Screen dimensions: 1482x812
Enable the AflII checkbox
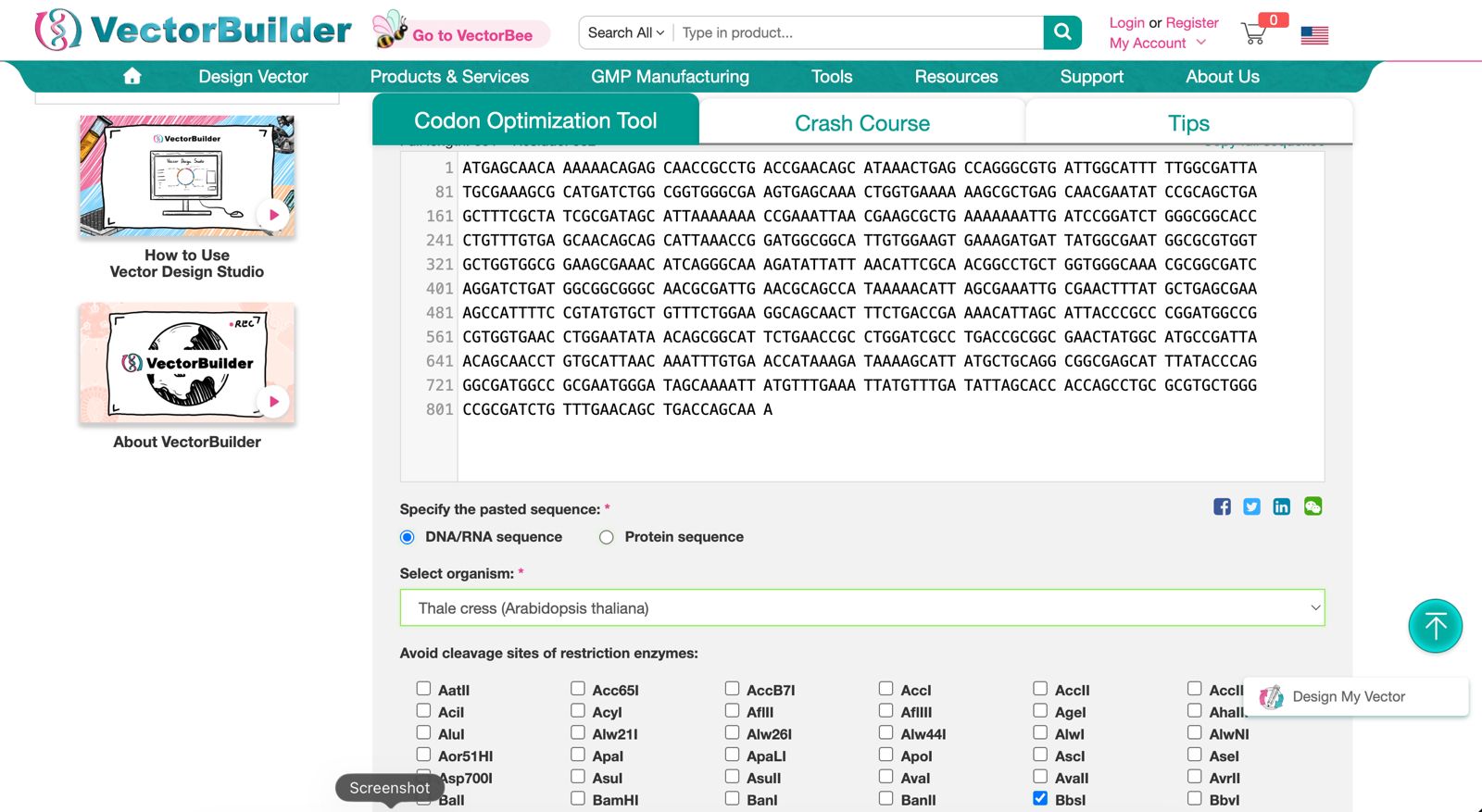pyautogui.click(x=732, y=710)
